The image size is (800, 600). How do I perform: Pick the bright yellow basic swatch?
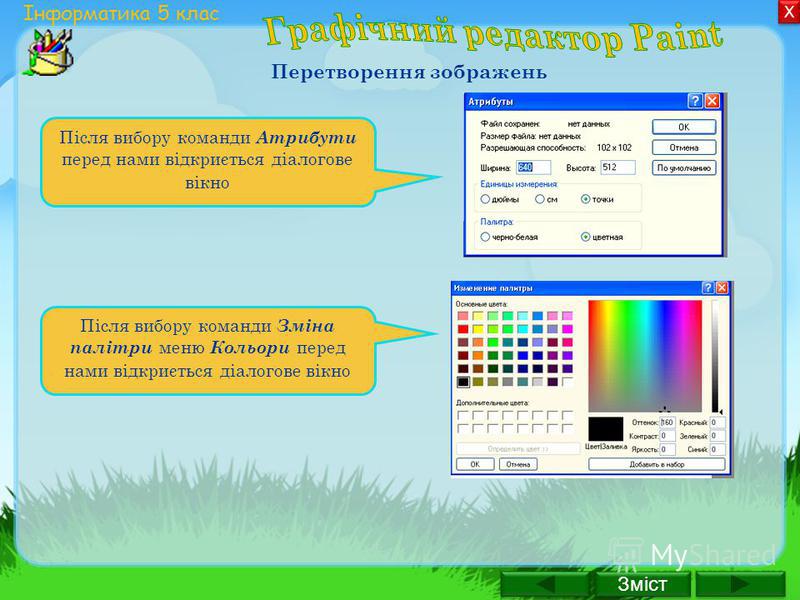[x=478, y=329]
